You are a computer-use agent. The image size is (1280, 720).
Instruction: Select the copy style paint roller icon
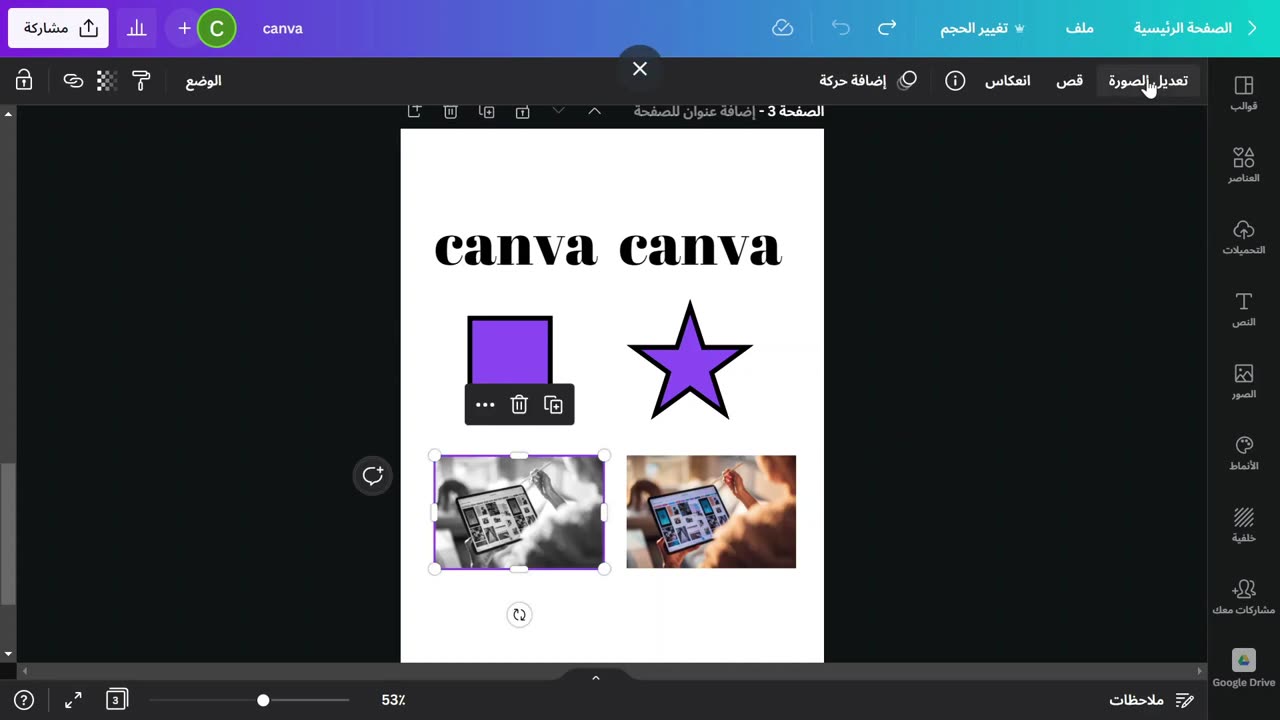(141, 81)
